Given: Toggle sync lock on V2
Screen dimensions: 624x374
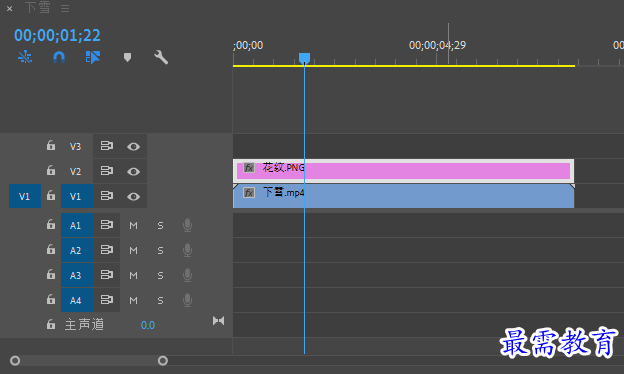Looking at the screenshot, I should 107,171.
